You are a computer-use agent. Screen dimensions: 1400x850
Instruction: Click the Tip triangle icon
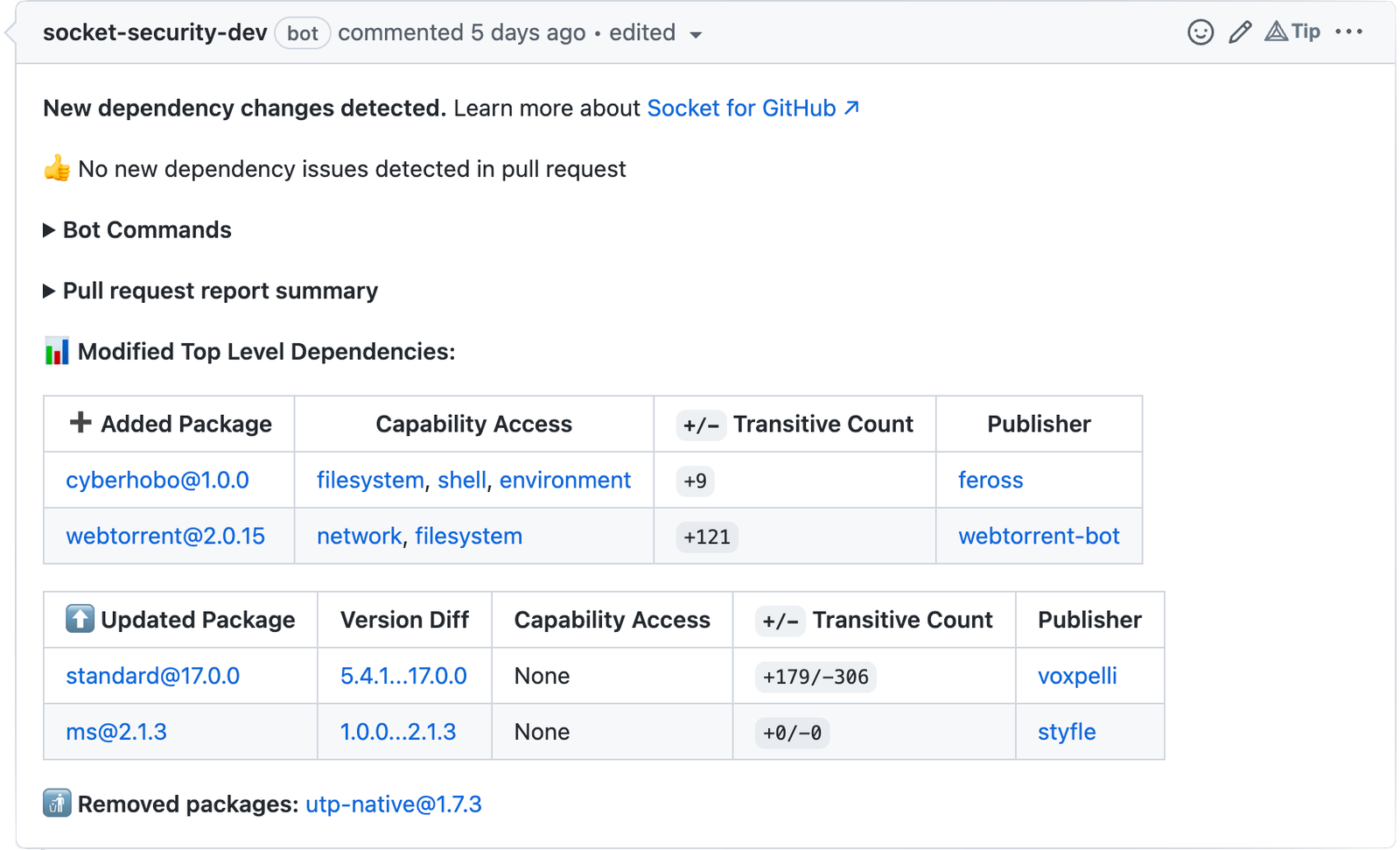[1277, 32]
